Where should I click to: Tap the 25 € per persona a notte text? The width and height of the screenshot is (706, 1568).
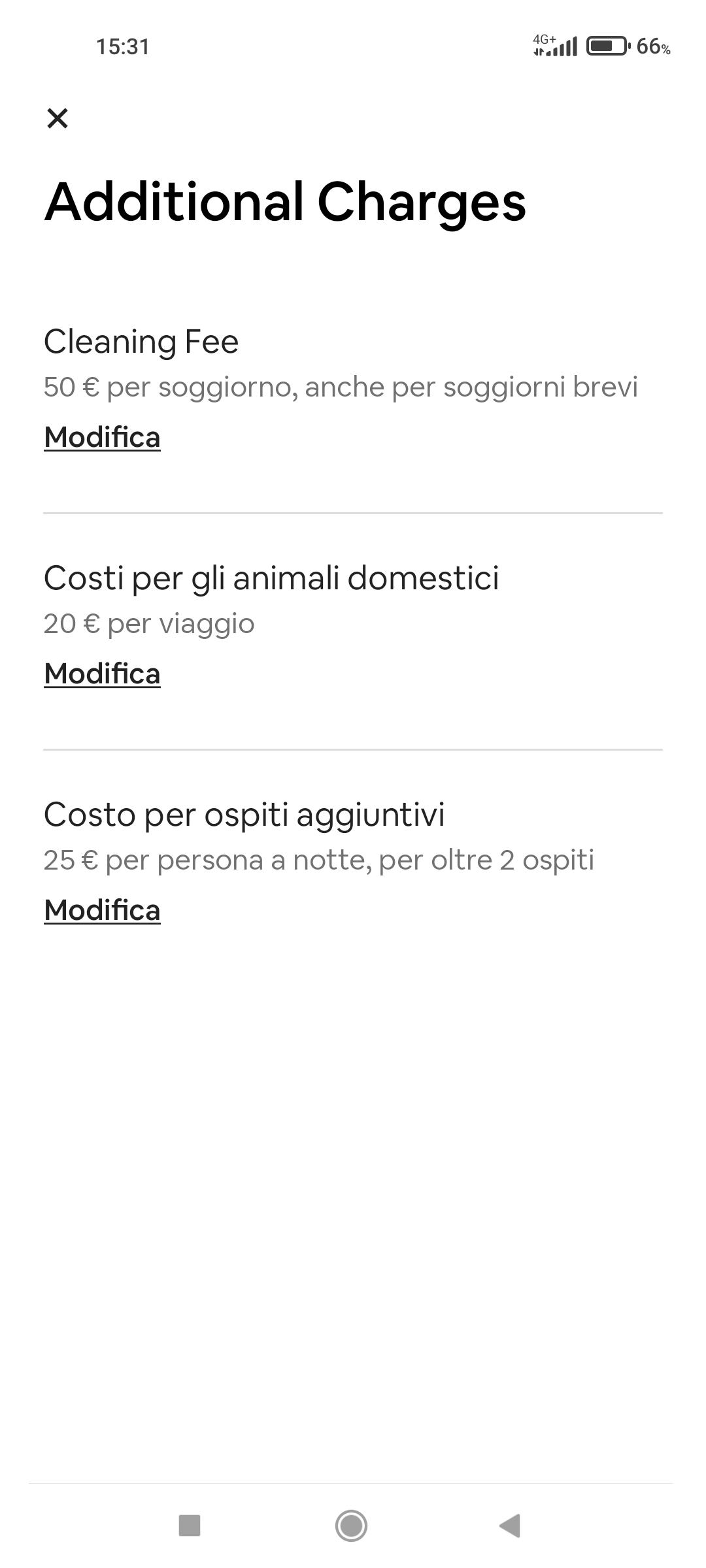click(319, 860)
